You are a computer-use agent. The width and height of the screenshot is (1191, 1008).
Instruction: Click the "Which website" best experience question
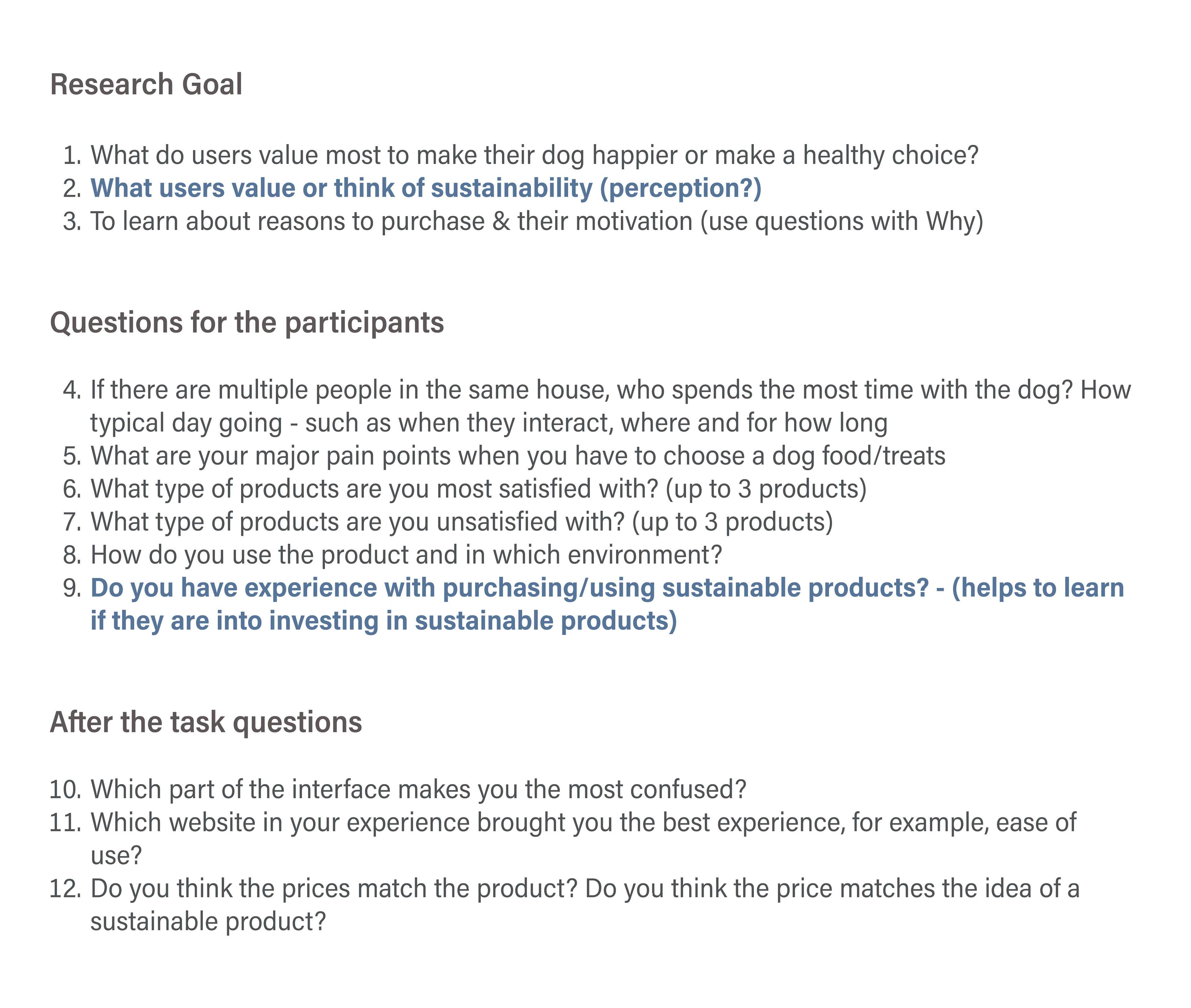coord(583,823)
